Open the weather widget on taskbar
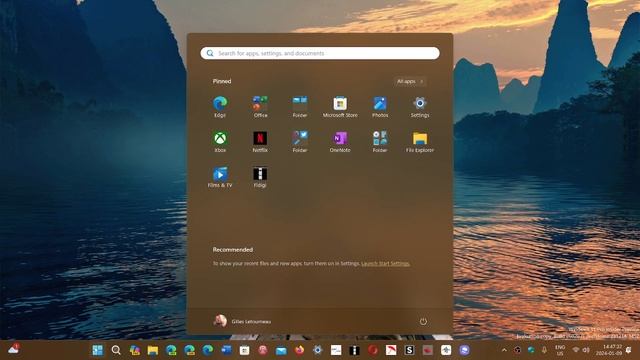640x360 pixels. pyautogui.click(x=13, y=349)
